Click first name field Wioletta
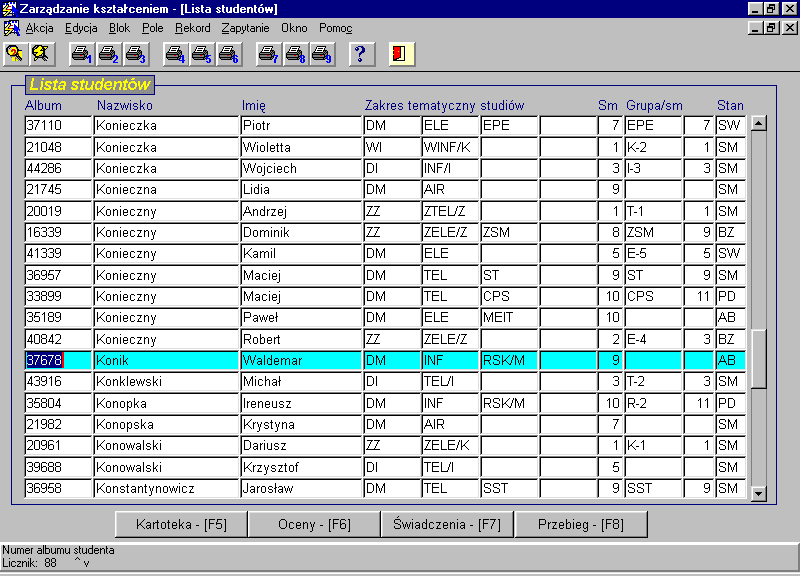 301,147
